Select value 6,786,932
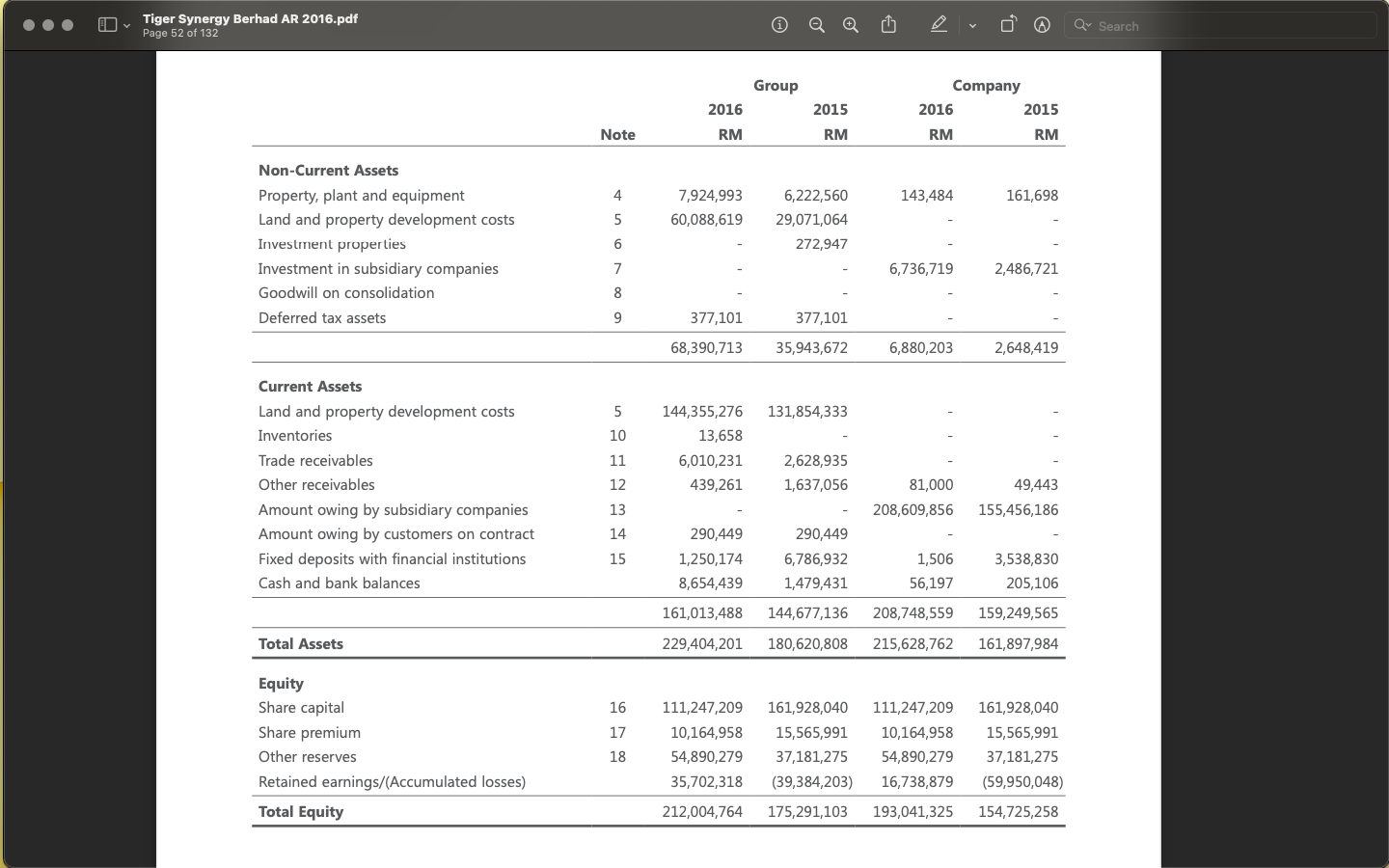Image resolution: width=1389 pixels, height=868 pixels. 815,559
